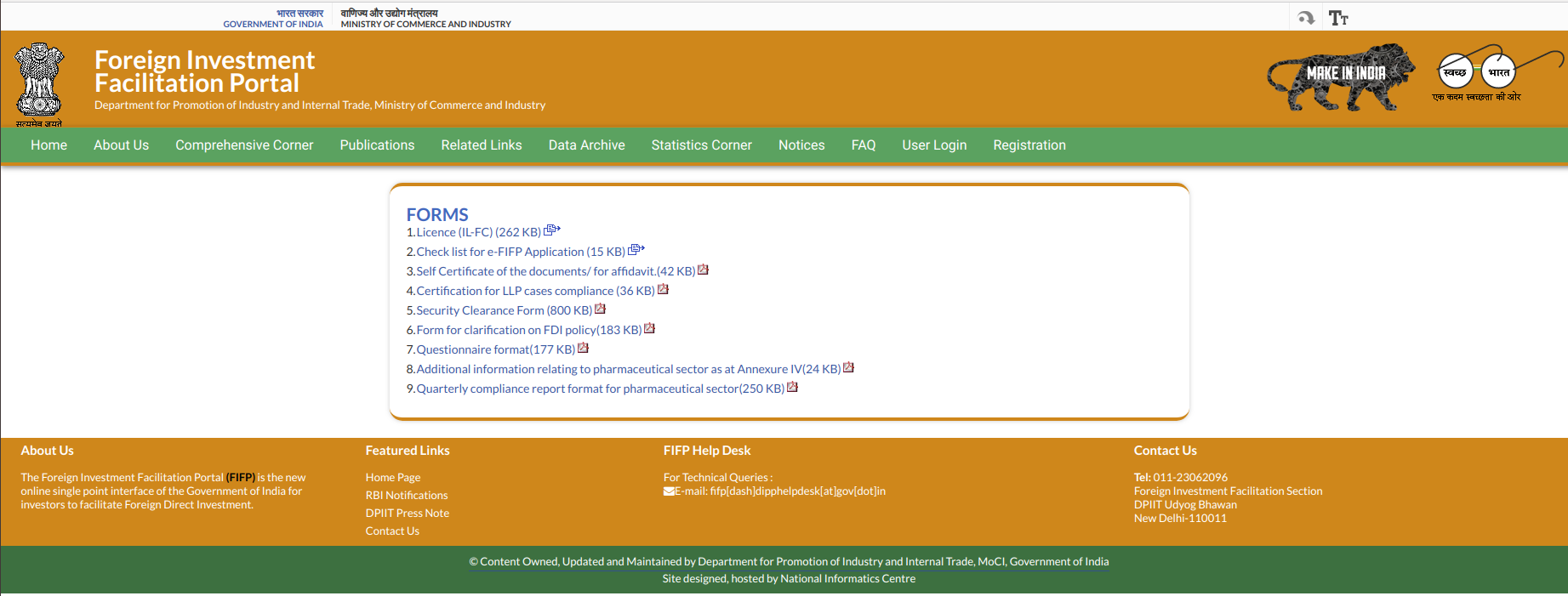1568x596 pixels.
Task: Open Questionnaire format (177 KB) link
Action: coord(495,349)
